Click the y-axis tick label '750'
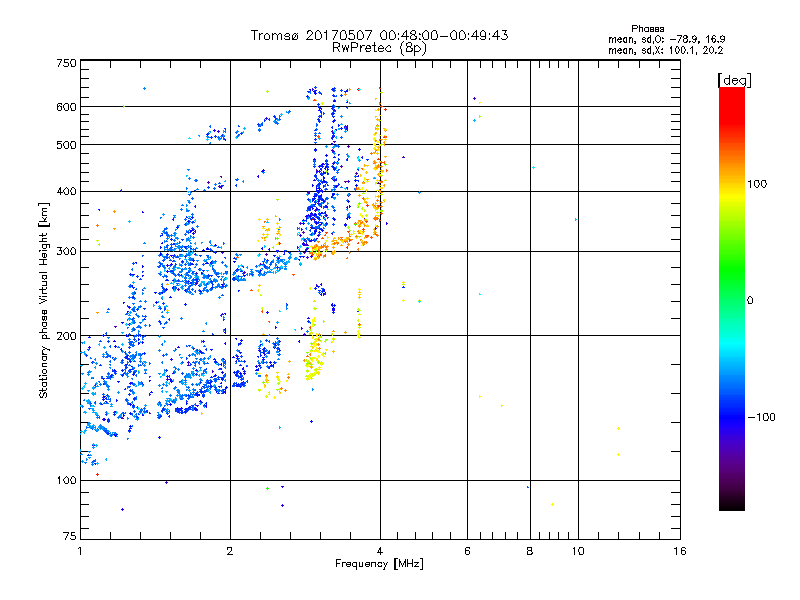The height and width of the screenshot is (600, 800). pos(67,63)
